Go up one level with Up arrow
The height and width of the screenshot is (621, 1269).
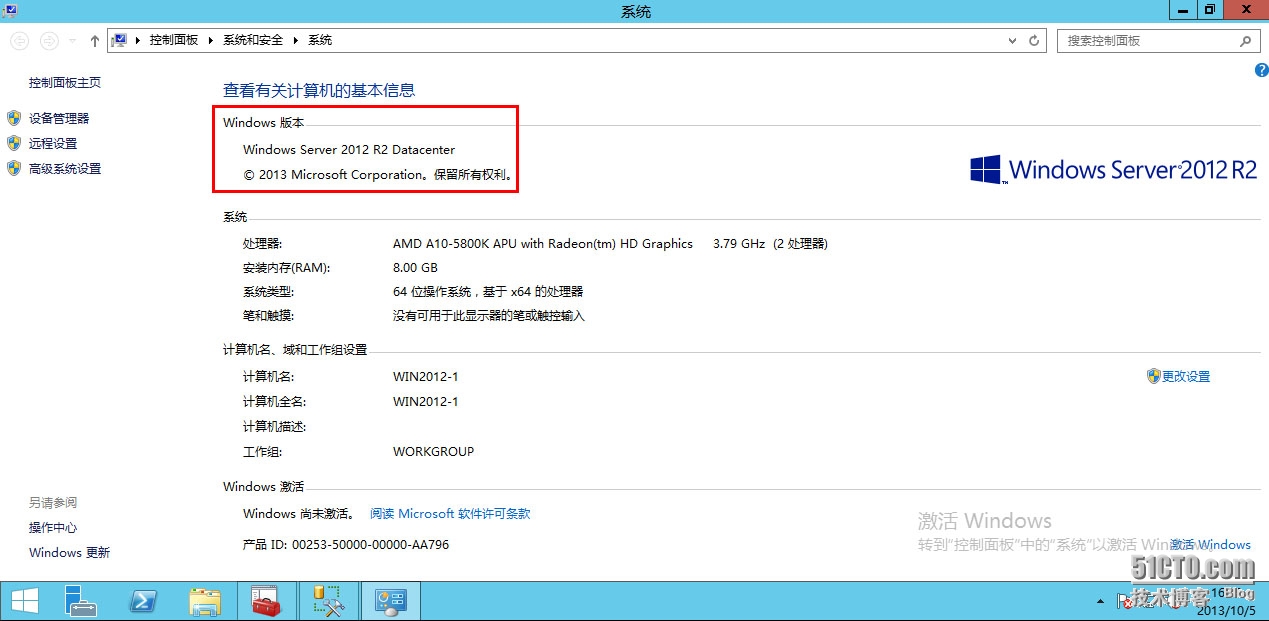point(95,41)
